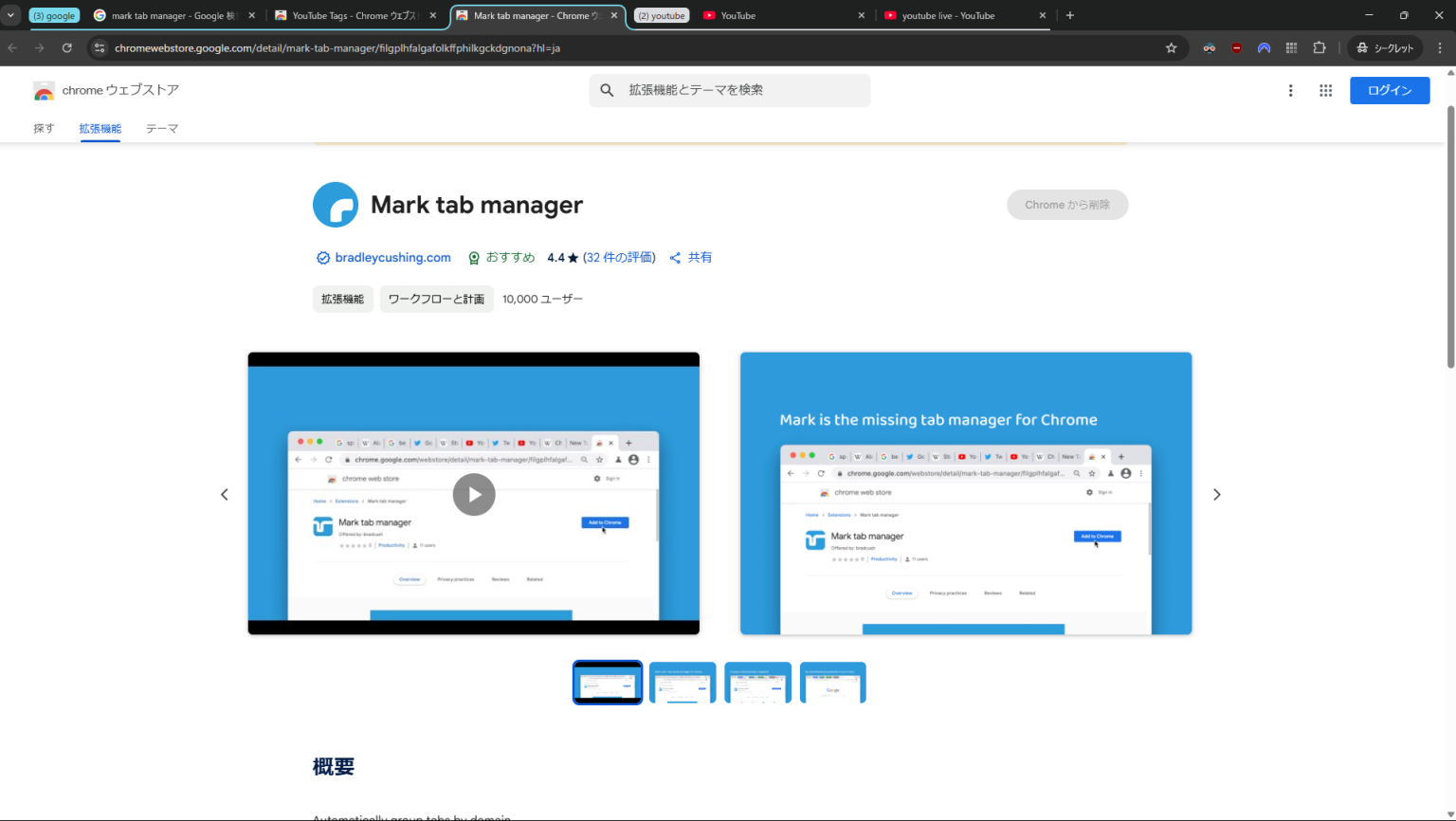Play the Mark tab manager promo video

click(x=474, y=494)
